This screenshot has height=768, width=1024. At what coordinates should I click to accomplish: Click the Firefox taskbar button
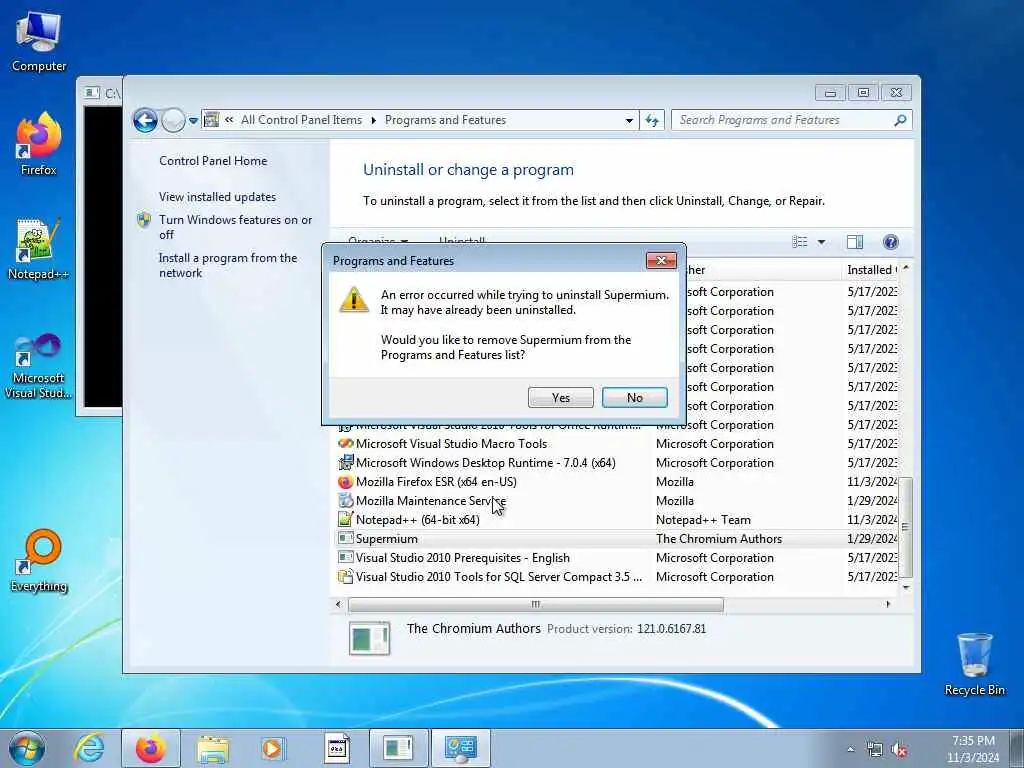pyautogui.click(x=151, y=748)
